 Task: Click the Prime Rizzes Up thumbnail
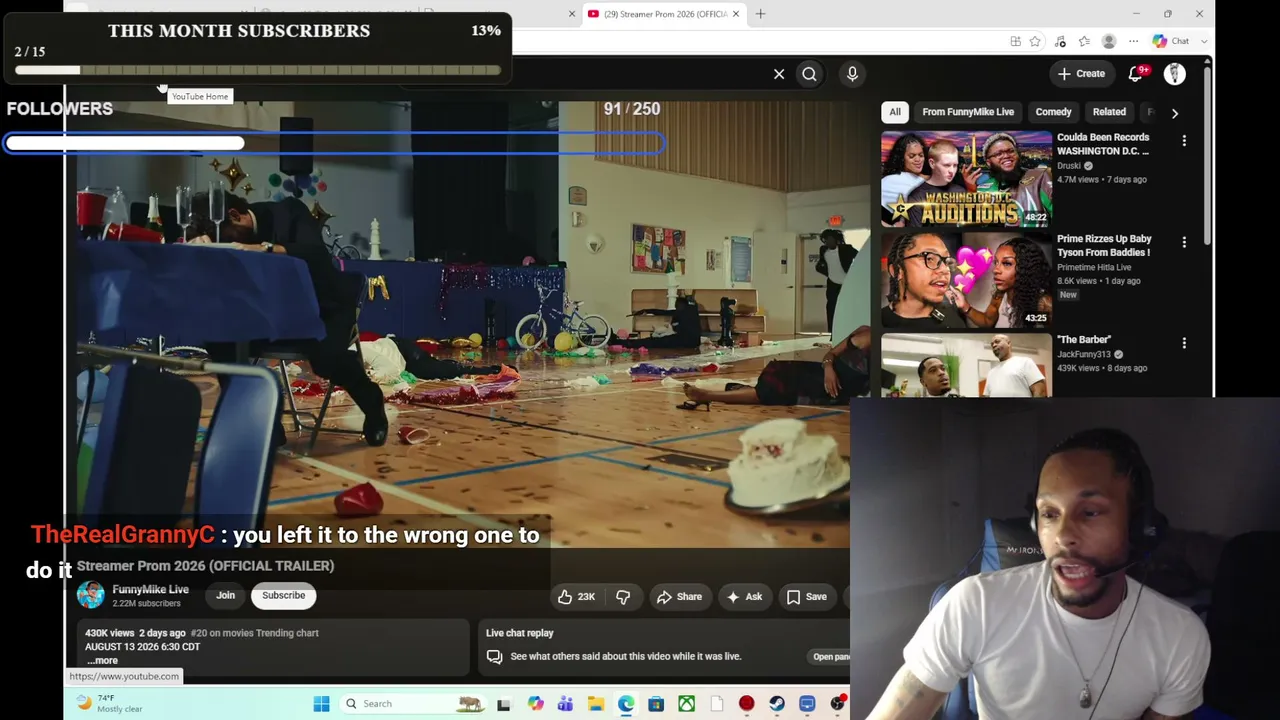(x=966, y=281)
